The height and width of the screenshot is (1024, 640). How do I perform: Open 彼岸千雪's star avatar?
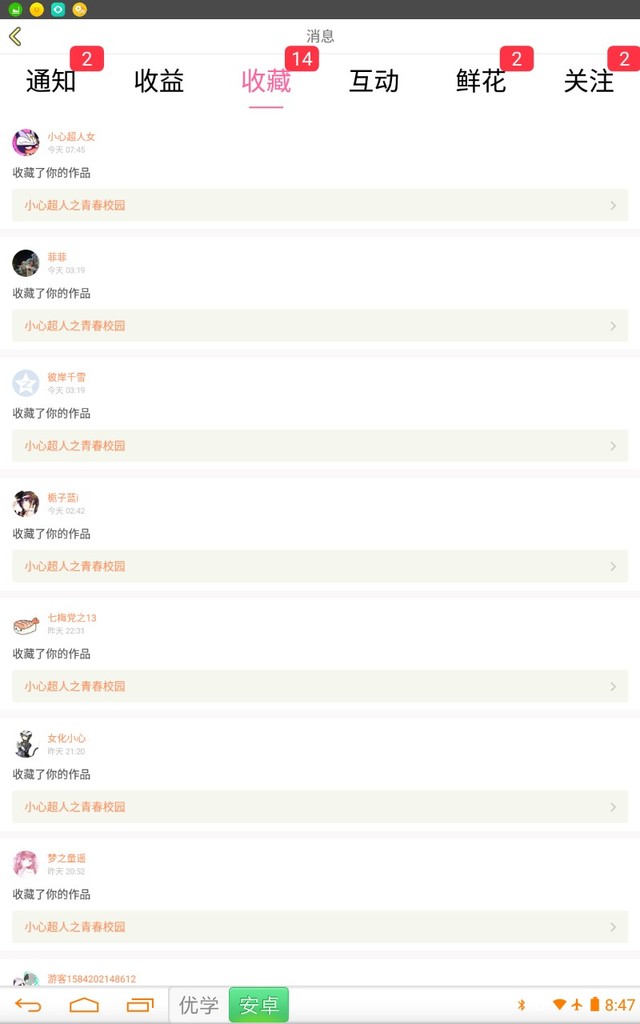pyautogui.click(x=26, y=383)
